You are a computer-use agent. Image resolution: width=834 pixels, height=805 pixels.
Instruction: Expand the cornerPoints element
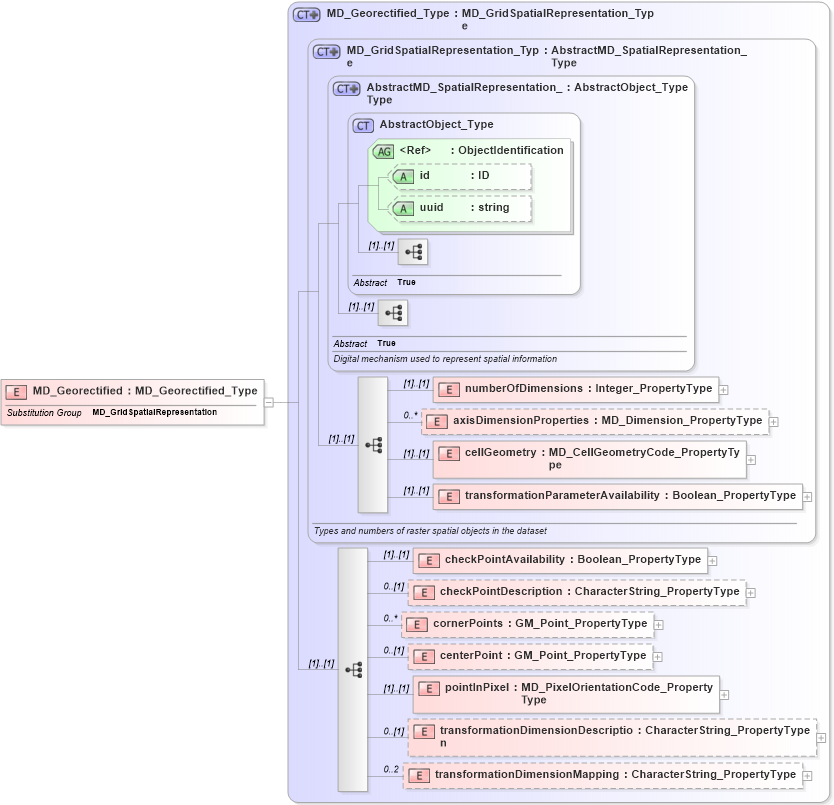tap(657, 623)
